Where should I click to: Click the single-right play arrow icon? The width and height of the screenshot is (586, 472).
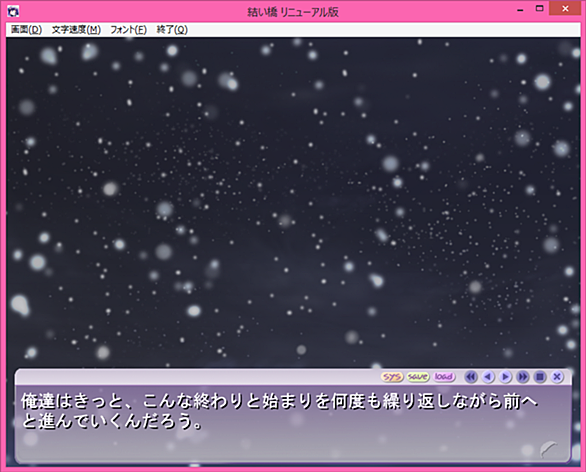pyautogui.click(x=505, y=377)
